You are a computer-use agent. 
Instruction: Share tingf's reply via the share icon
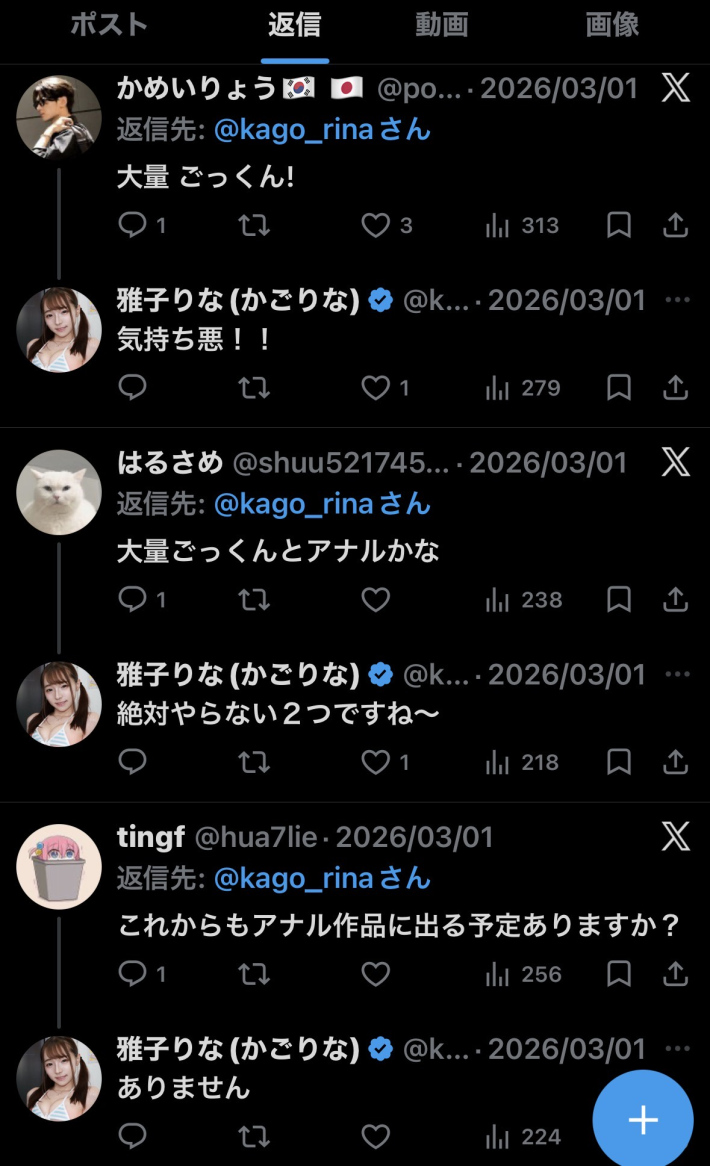click(x=677, y=974)
